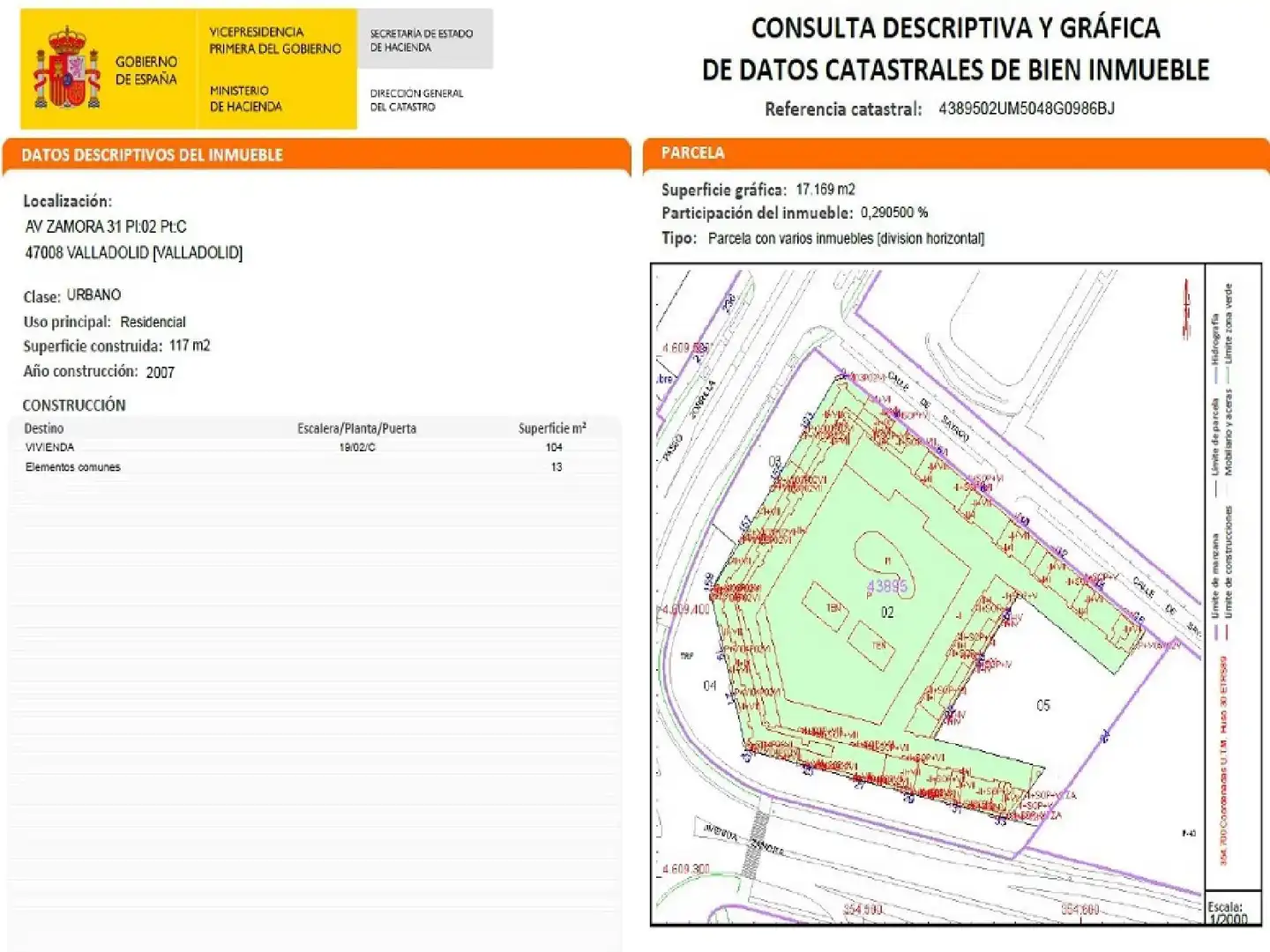Select the Datos Descriptivos del Inmueble header
This screenshot has width=1270, height=952.
[x=152, y=155]
